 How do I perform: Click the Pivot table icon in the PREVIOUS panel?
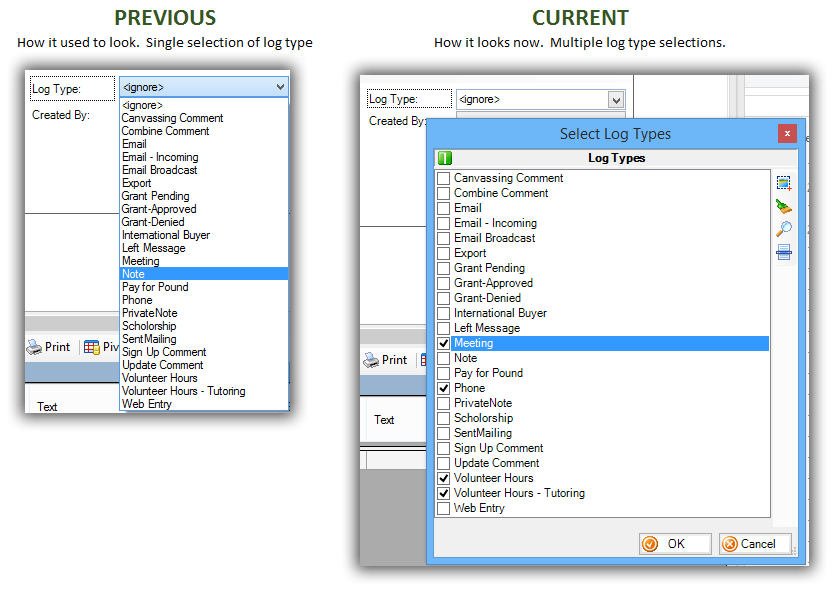pyautogui.click(x=92, y=347)
